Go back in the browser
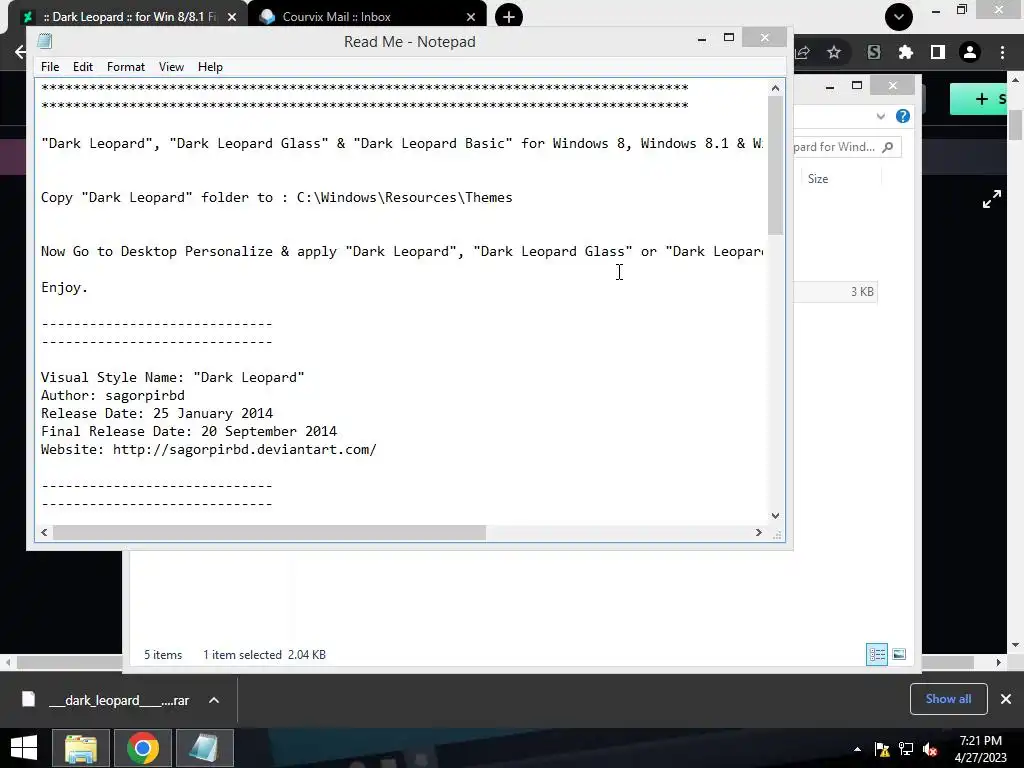Viewport: 1024px width, 768px height. click(20, 52)
